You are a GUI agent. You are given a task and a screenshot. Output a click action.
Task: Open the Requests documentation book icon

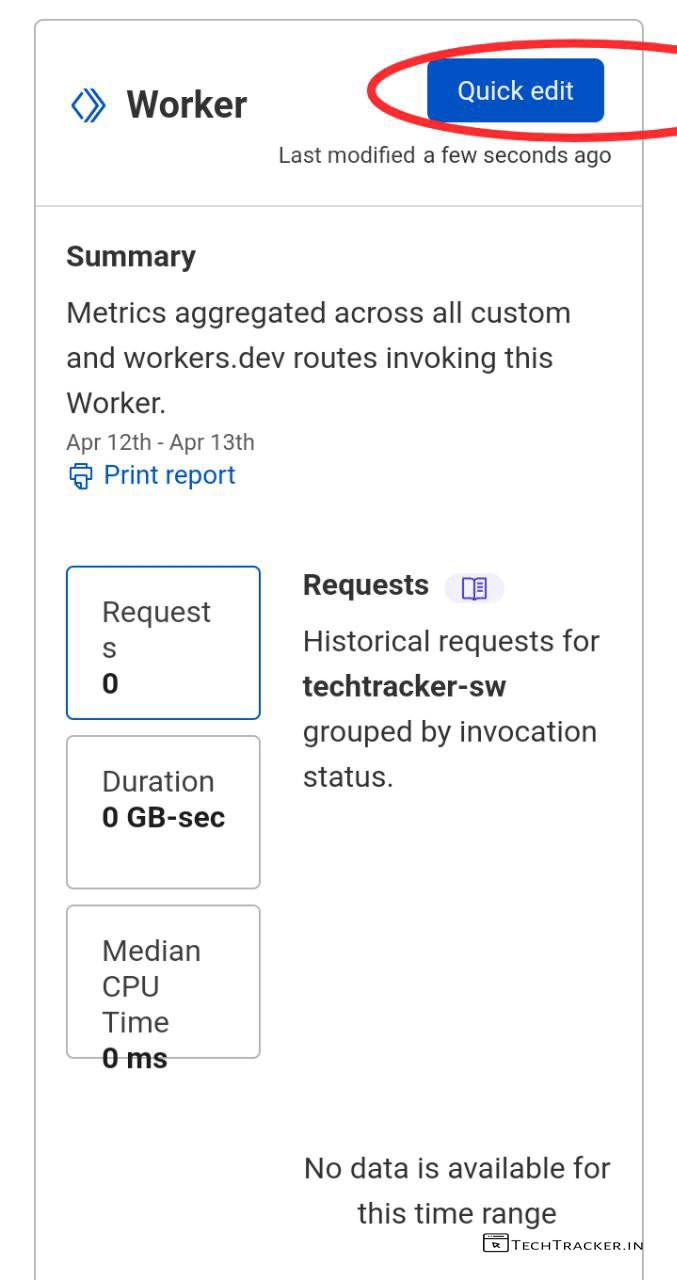point(474,588)
